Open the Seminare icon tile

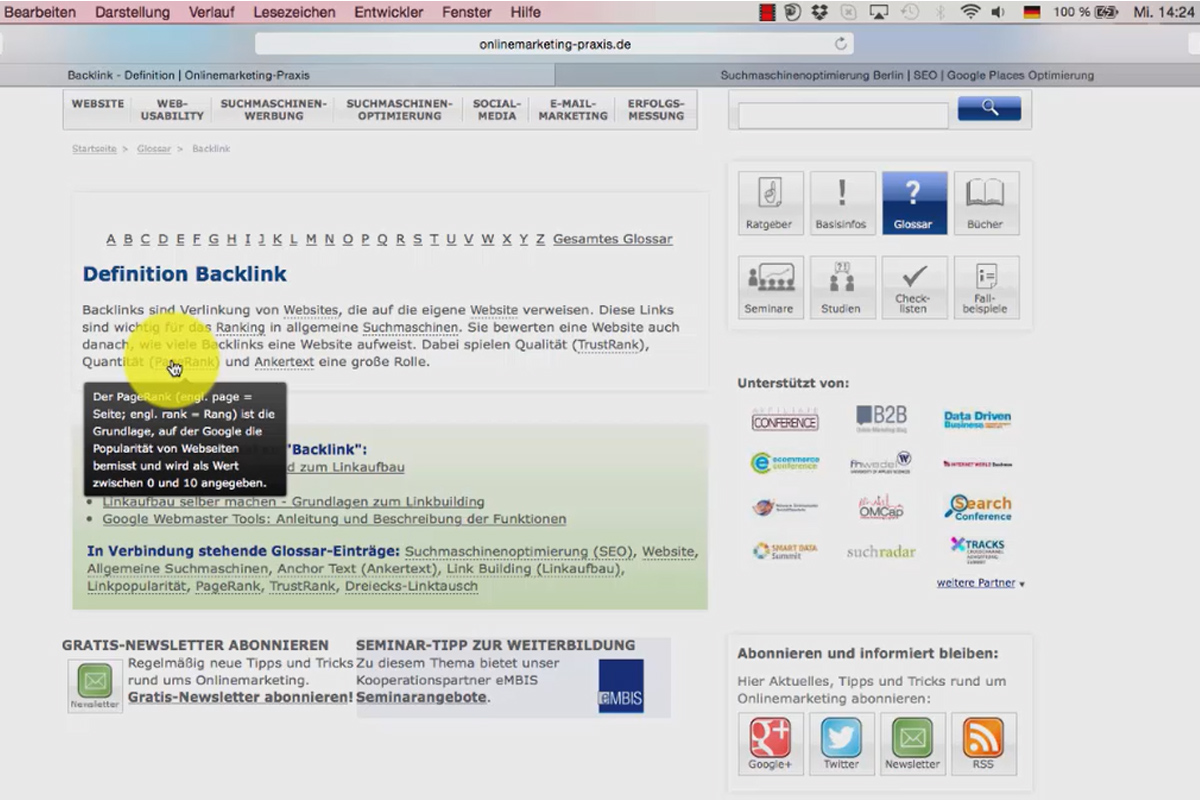pos(769,288)
